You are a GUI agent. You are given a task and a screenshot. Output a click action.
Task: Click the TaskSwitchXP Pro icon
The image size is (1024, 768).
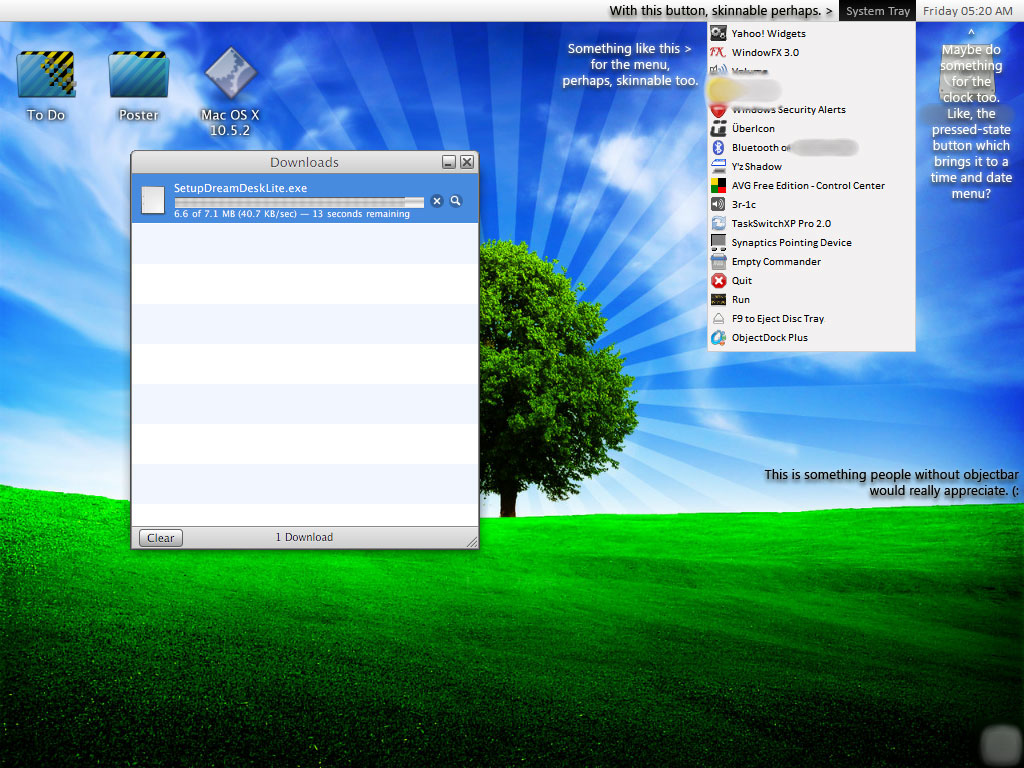(718, 223)
